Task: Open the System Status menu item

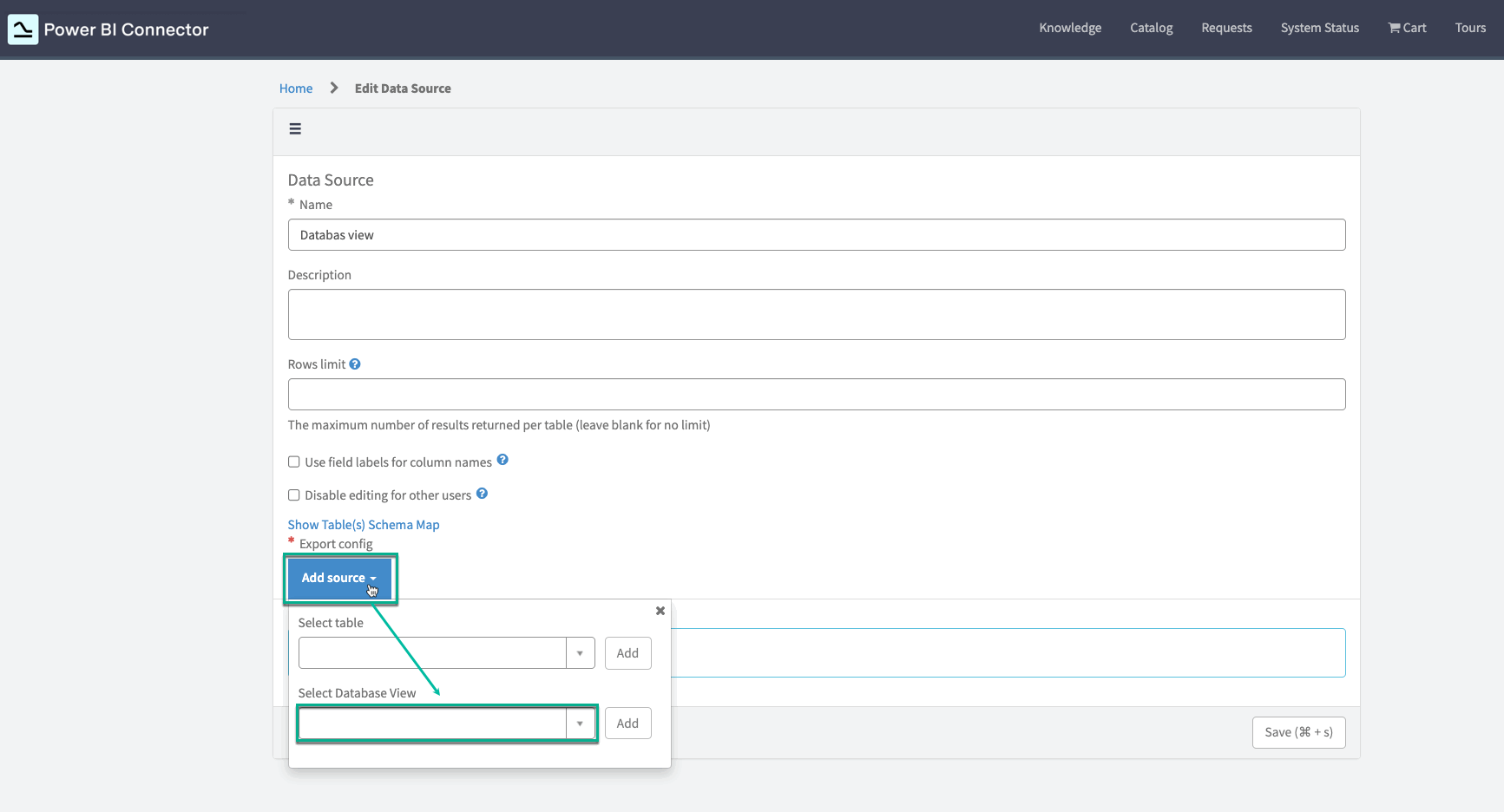Action: [1319, 27]
